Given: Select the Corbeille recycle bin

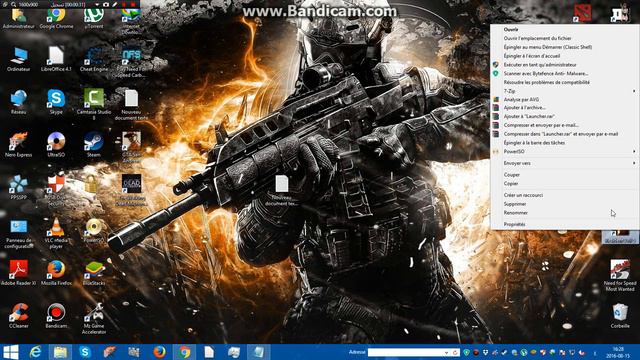Looking at the screenshot, I should [x=620, y=315].
